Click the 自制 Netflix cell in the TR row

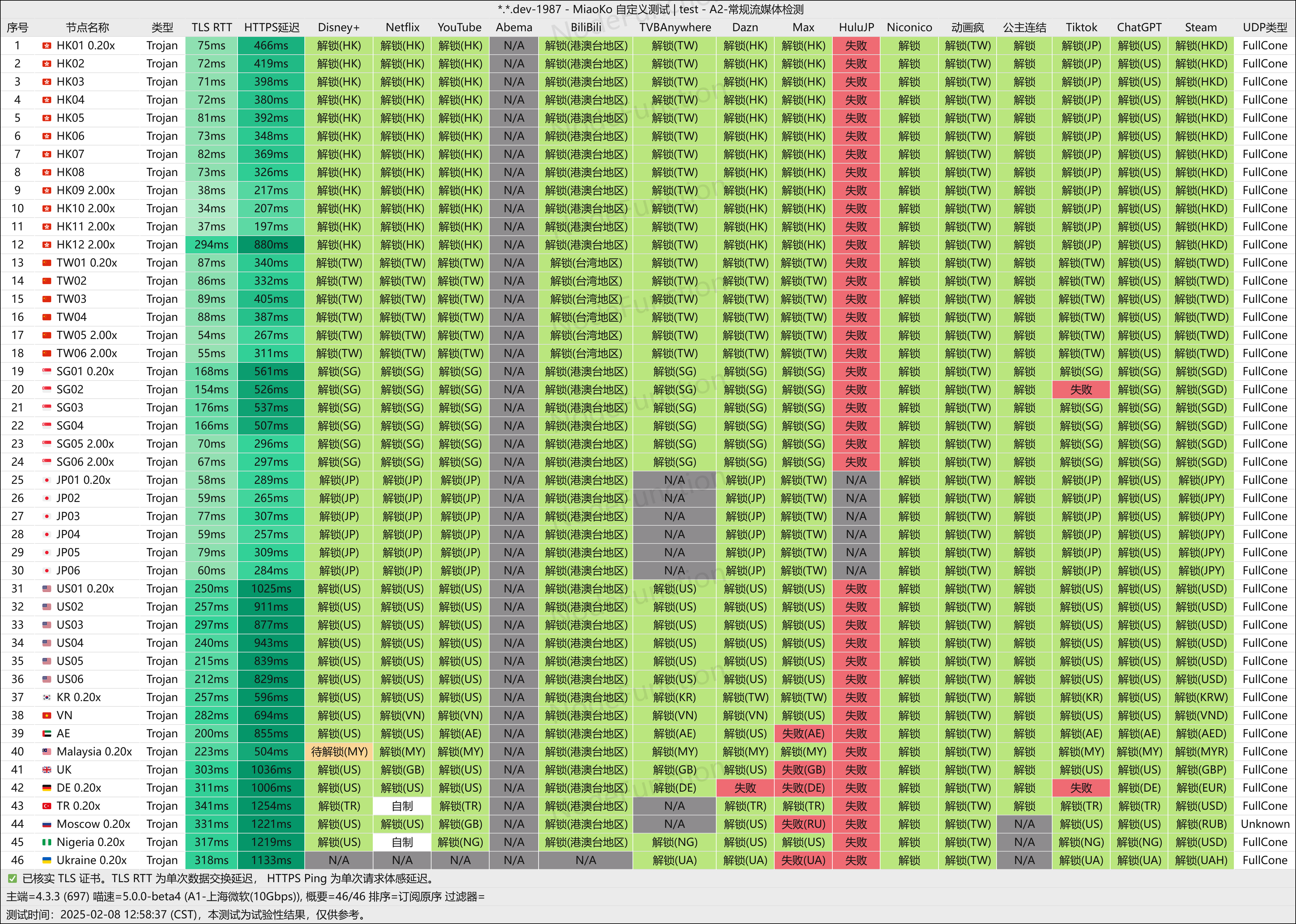point(402,806)
